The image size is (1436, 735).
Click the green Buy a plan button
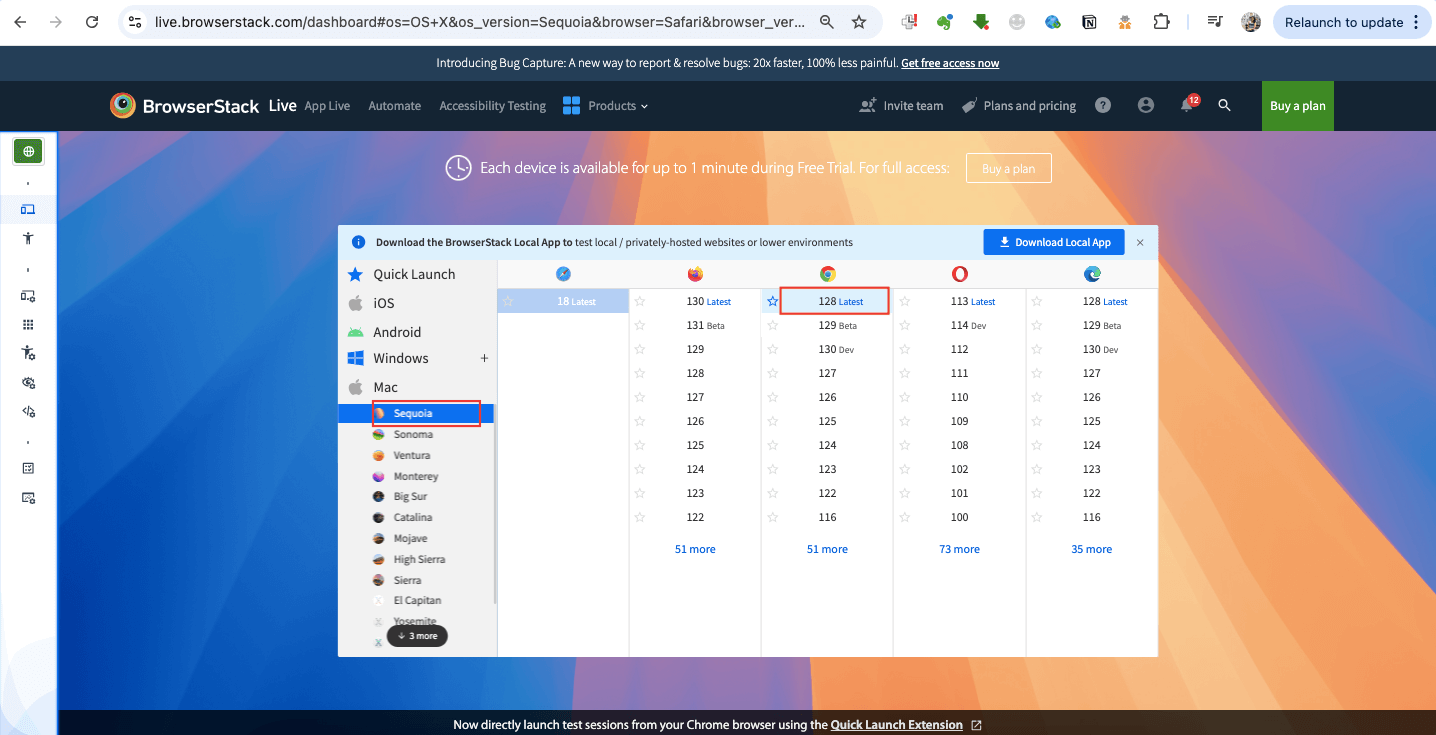[1298, 106]
